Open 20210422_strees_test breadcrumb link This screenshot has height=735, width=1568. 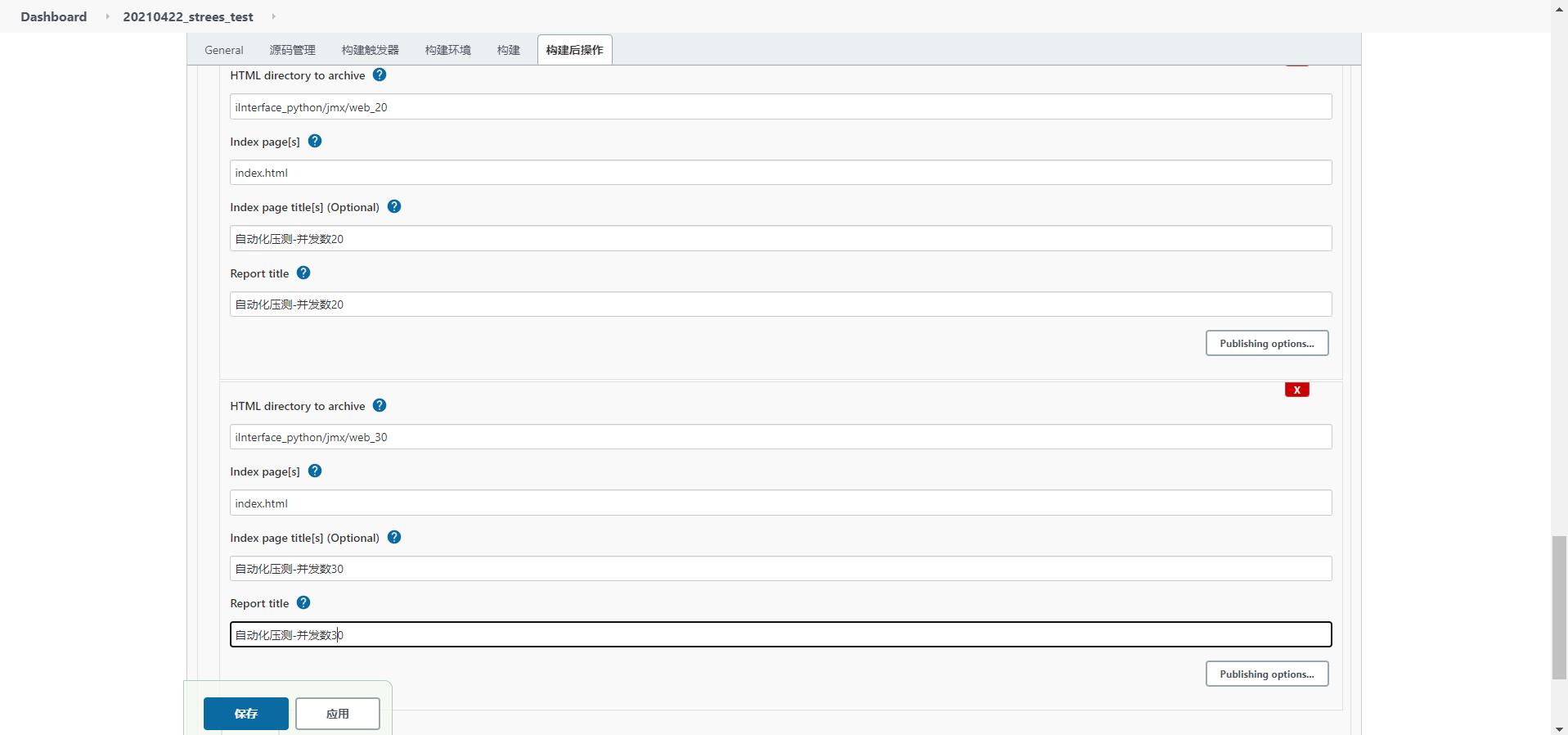pyautogui.click(x=188, y=16)
